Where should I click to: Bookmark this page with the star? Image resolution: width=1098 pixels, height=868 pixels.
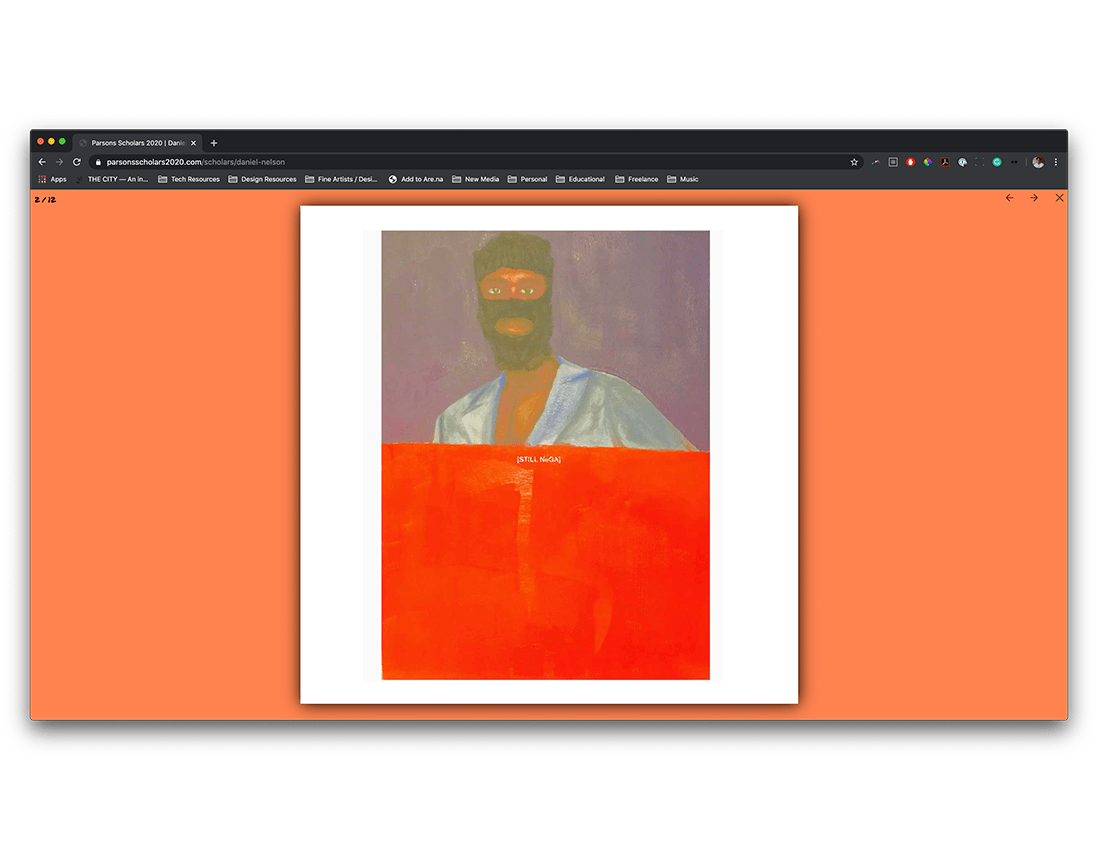click(x=854, y=162)
